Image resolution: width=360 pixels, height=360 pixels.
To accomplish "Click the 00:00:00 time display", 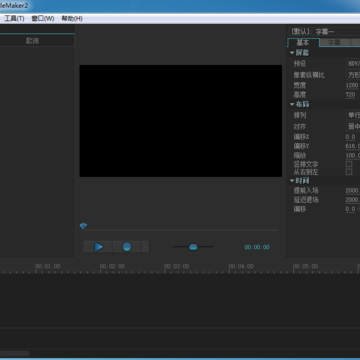I will point(257,247).
